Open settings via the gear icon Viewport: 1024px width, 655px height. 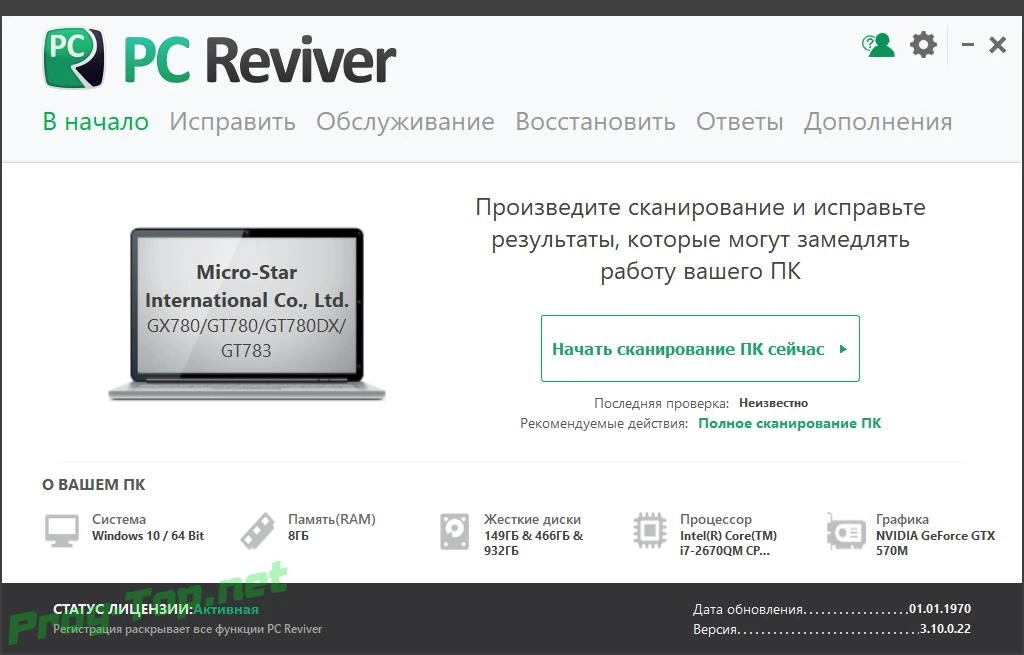(923, 45)
